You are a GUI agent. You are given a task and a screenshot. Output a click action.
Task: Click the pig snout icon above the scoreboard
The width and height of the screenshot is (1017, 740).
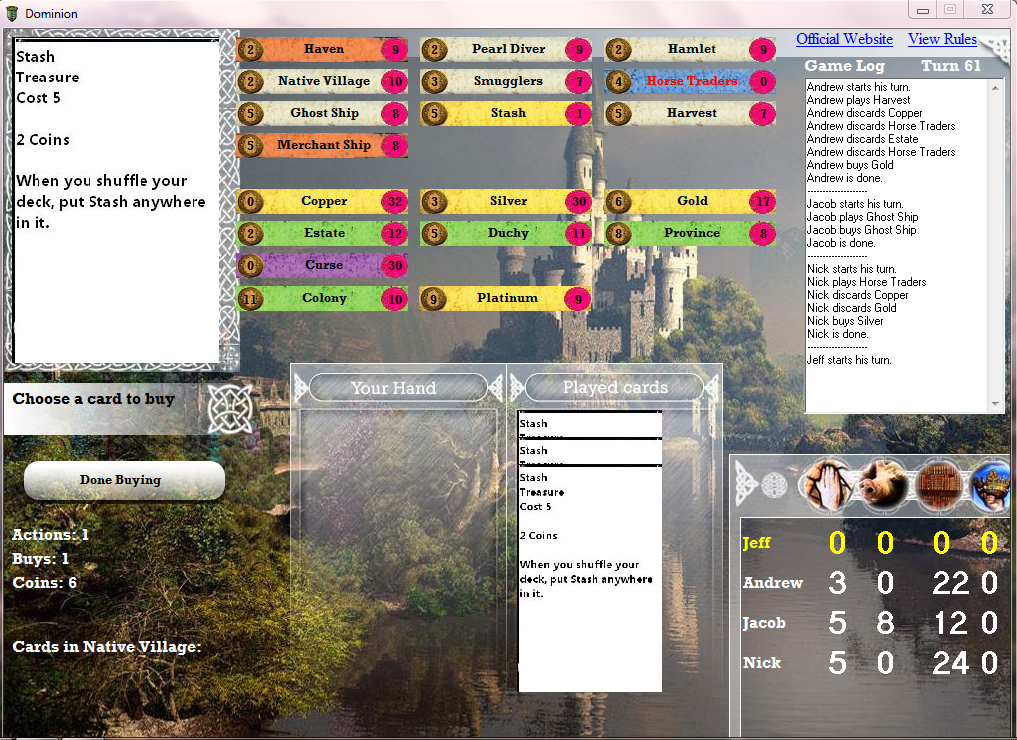(x=884, y=484)
